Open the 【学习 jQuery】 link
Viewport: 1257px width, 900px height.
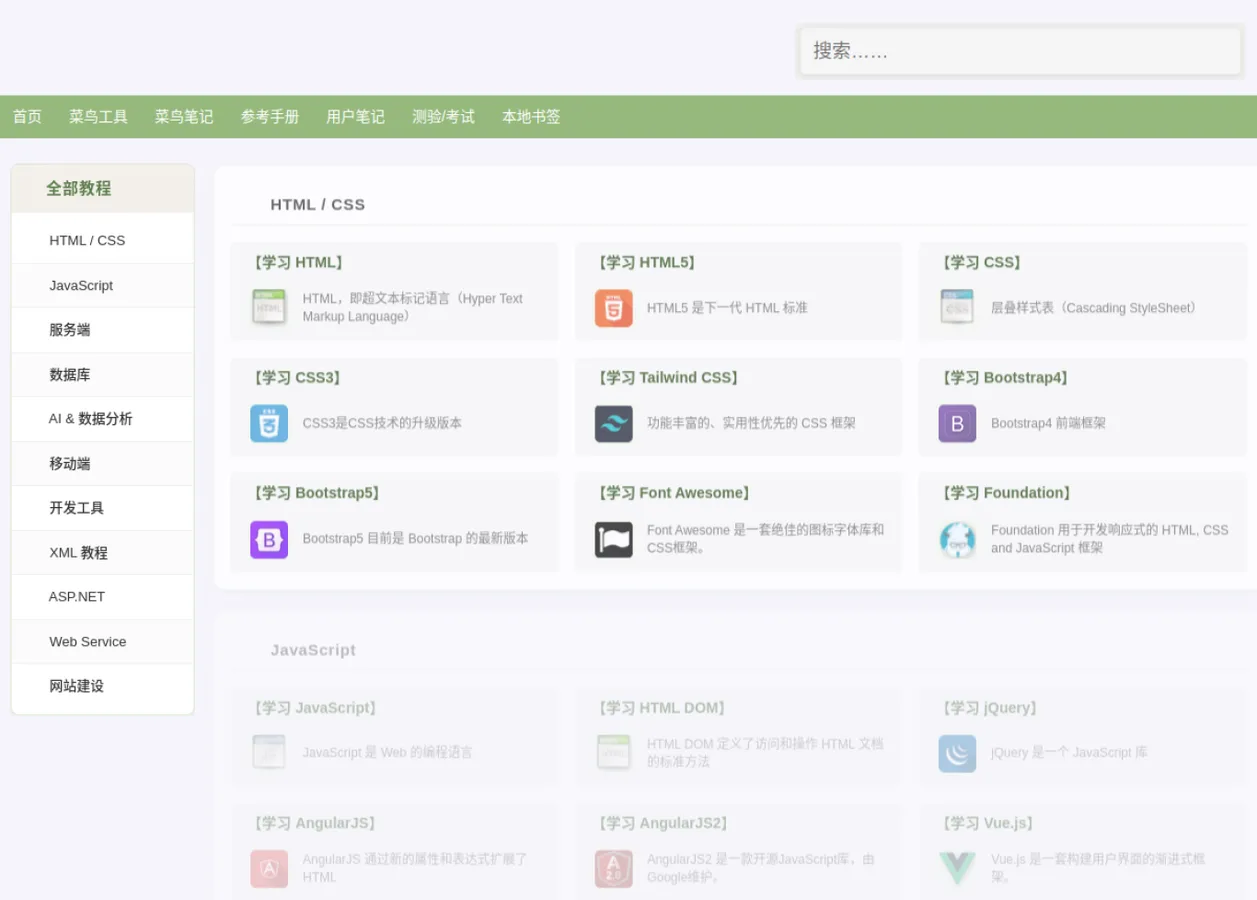pyautogui.click(x=990, y=708)
